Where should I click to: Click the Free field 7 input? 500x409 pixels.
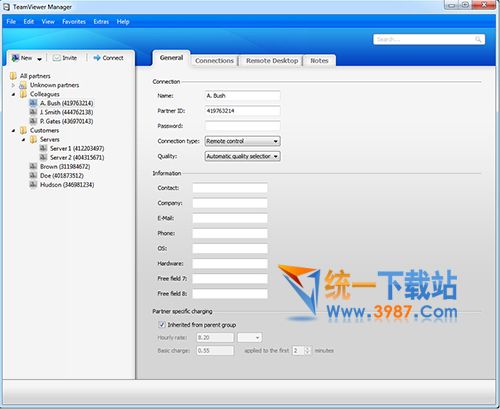[230, 279]
